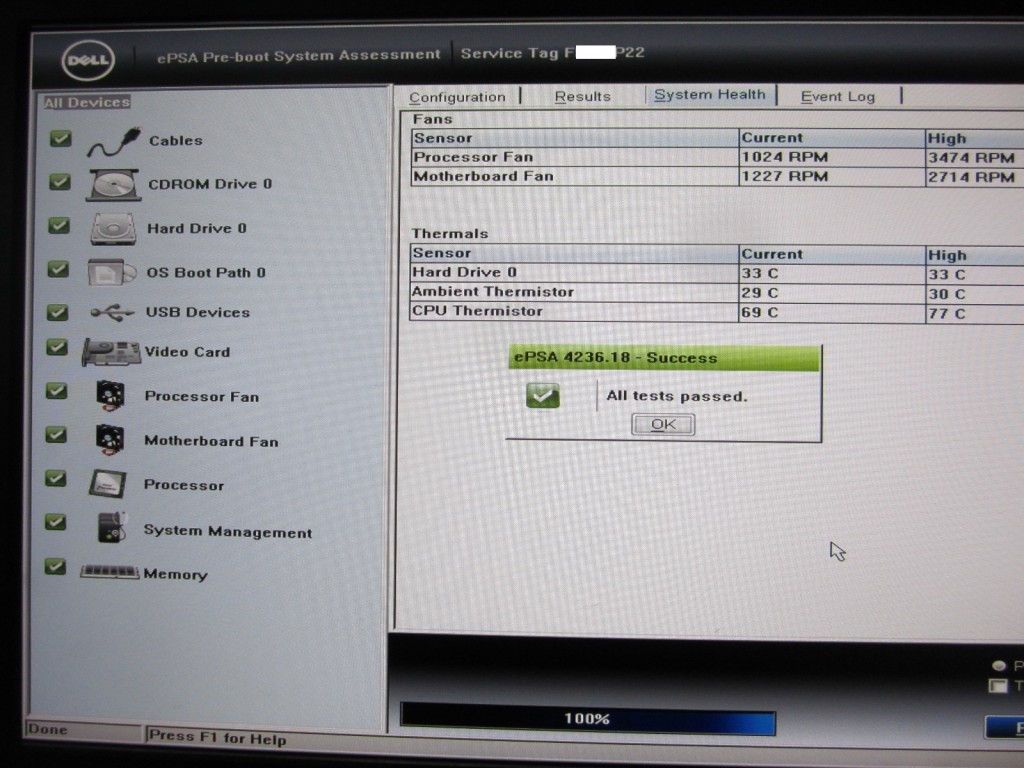The image size is (1024, 768).
Task: Click OK in the Success dialog
Action: pyautogui.click(x=663, y=424)
